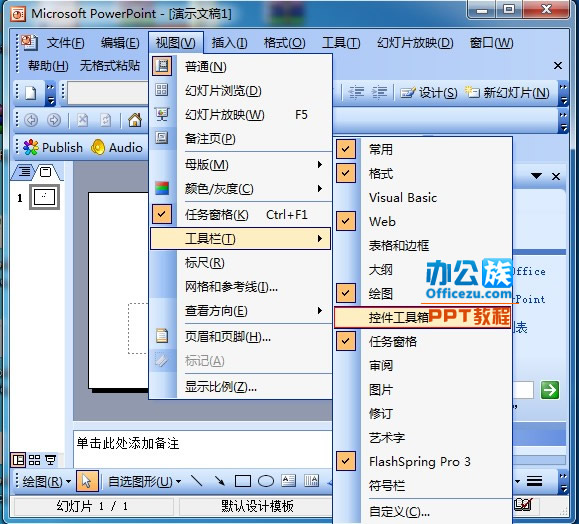
Task: Open toolbar options next to New icon
Action: (x=51, y=93)
